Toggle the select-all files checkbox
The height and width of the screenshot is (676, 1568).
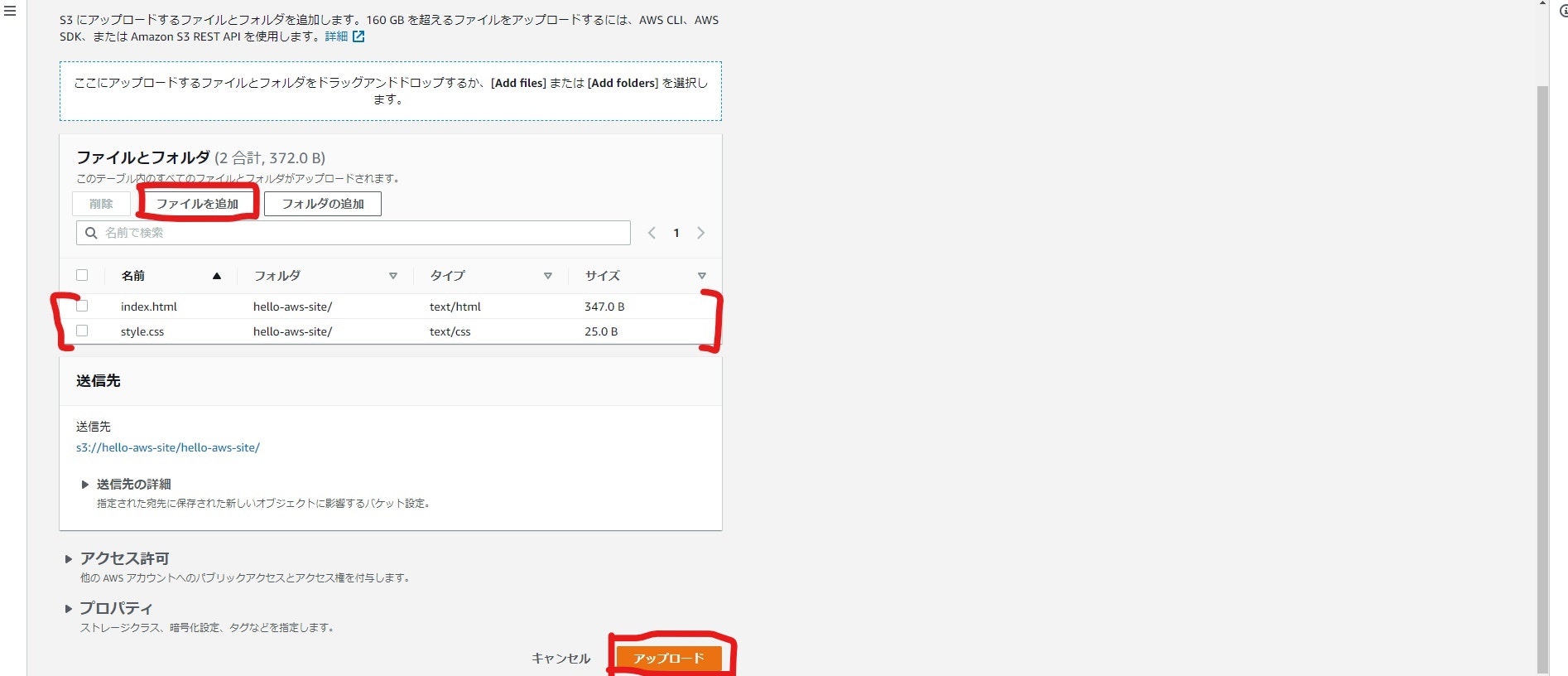82,275
